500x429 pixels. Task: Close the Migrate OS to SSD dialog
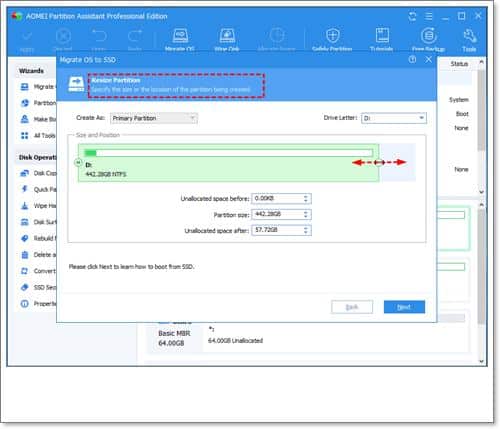tap(429, 59)
